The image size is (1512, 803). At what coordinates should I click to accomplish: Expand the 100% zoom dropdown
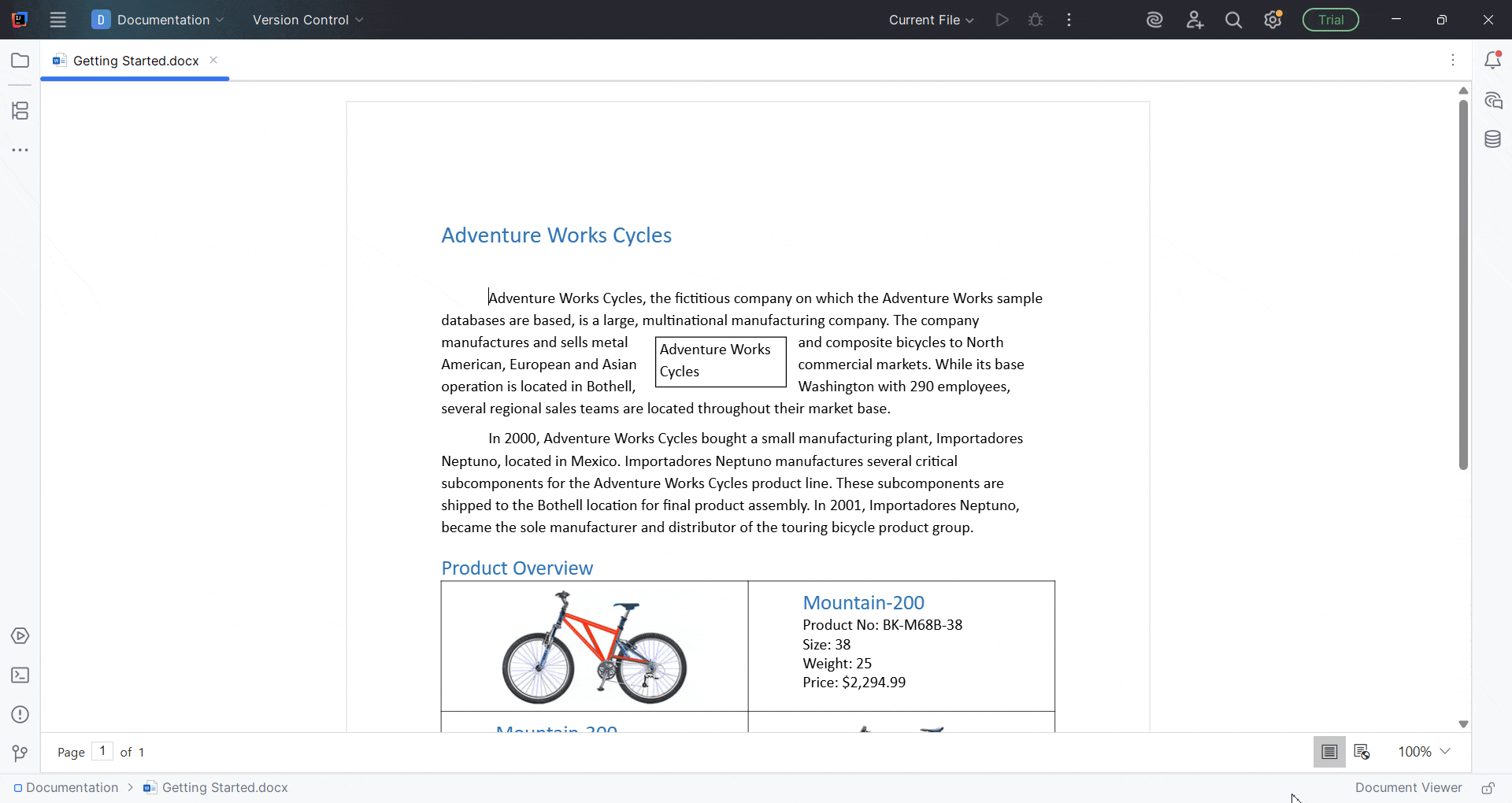click(x=1424, y=752)
